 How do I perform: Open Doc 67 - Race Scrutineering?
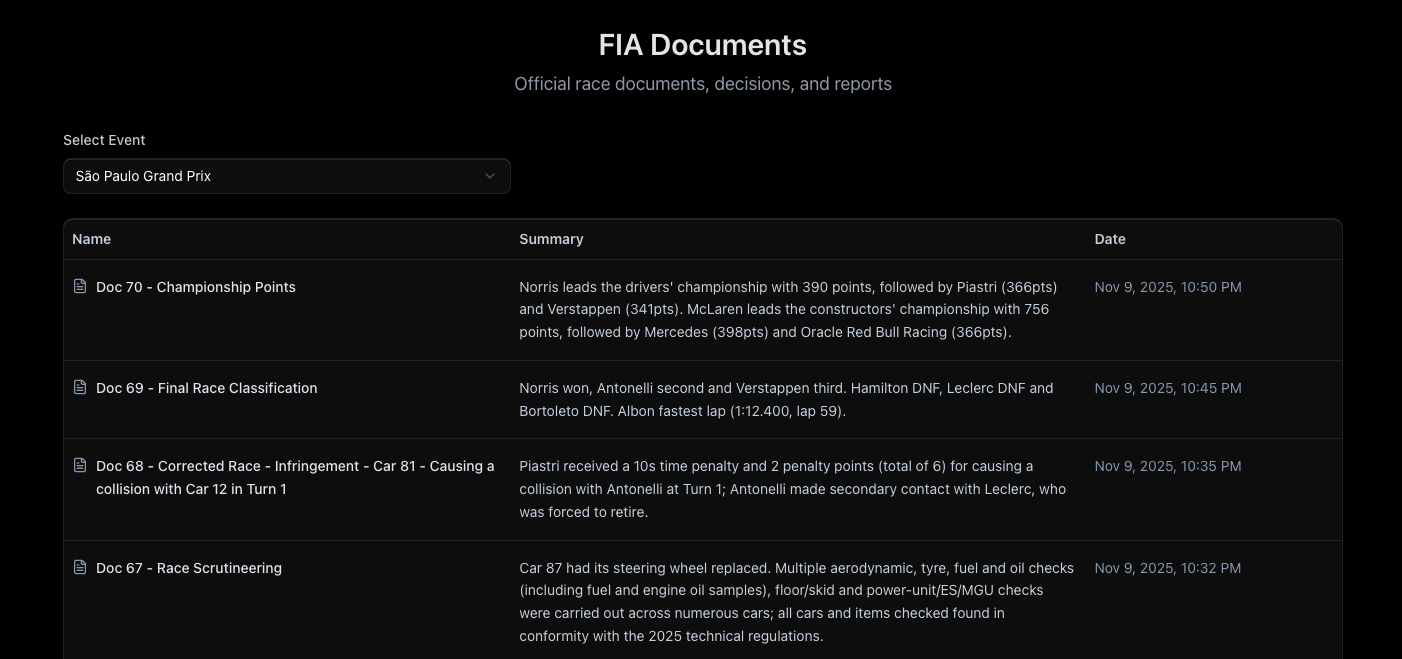point(189,568)
